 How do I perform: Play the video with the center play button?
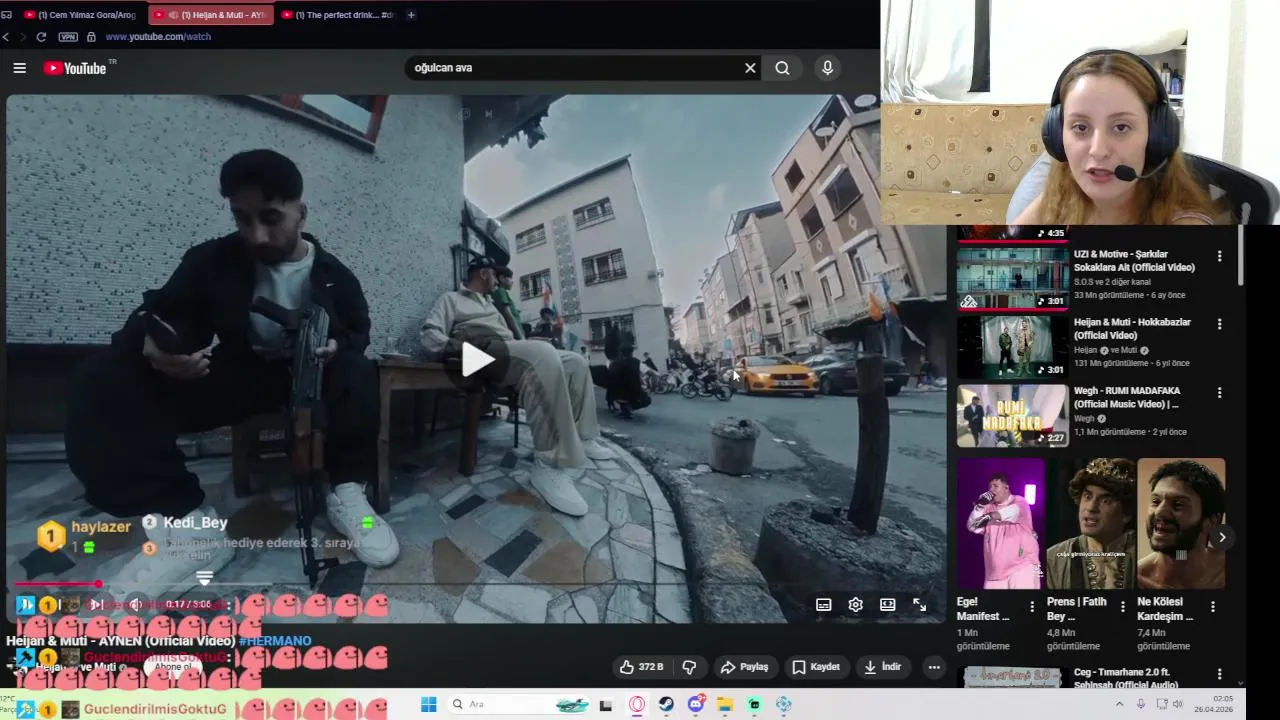(477, 360)
